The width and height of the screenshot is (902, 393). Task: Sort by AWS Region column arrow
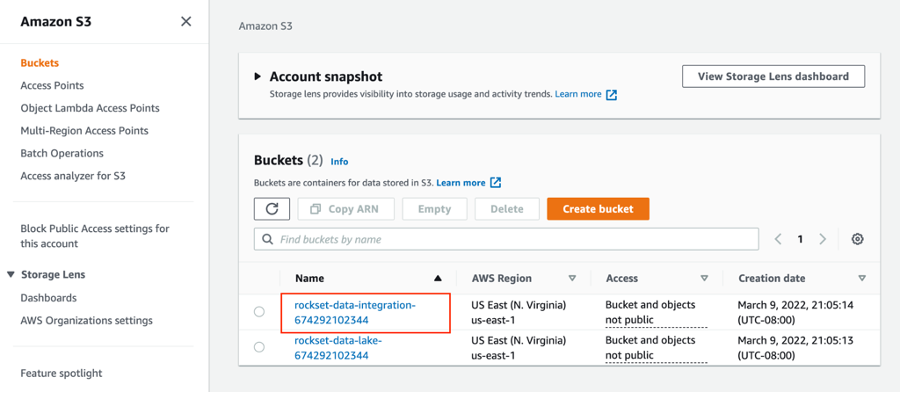pyautogui.click(x=572, y=278)
